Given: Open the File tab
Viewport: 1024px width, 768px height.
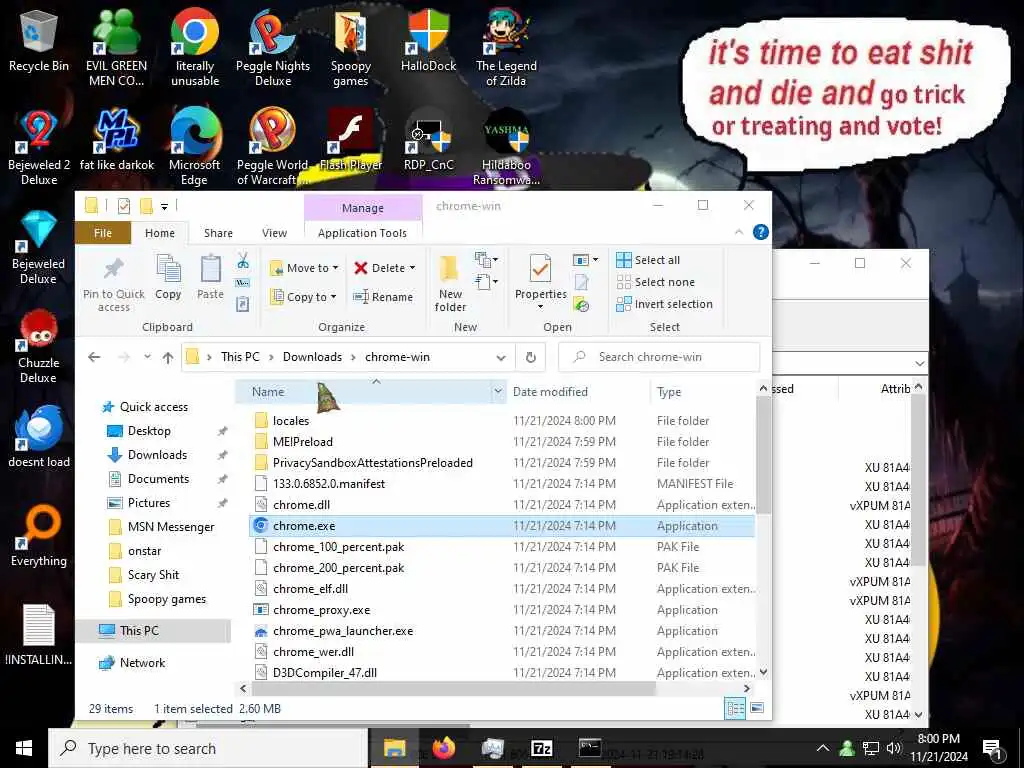Looking at the screenshot, I should coord(103,233).
